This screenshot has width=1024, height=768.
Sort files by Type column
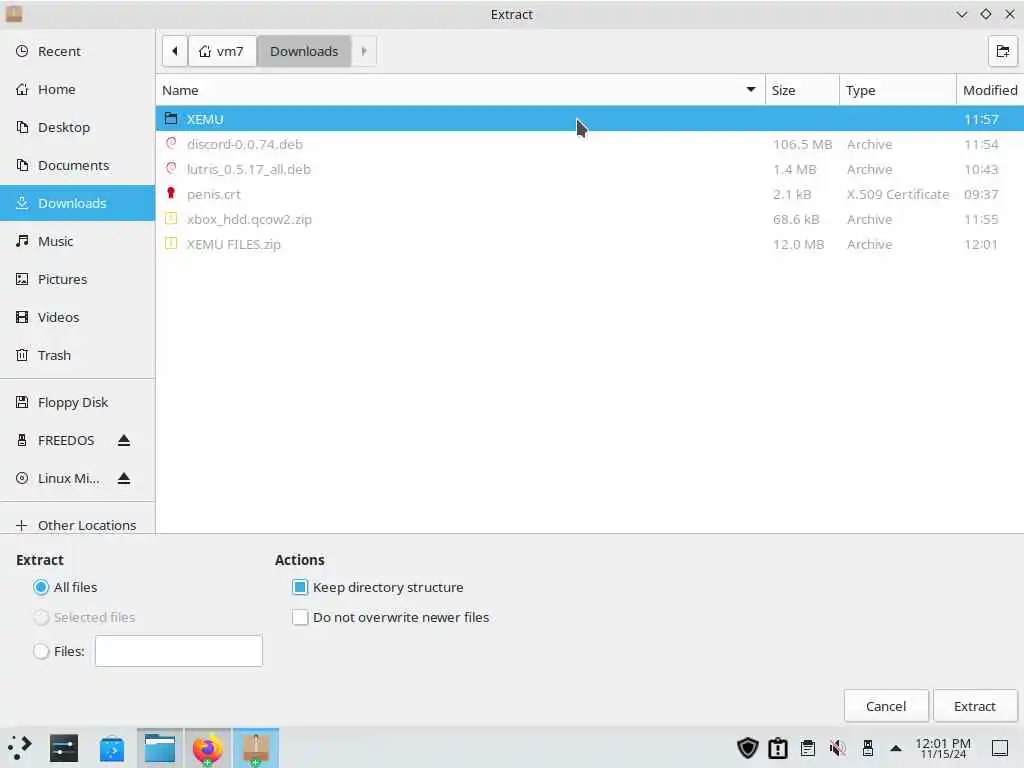point(897,90)
